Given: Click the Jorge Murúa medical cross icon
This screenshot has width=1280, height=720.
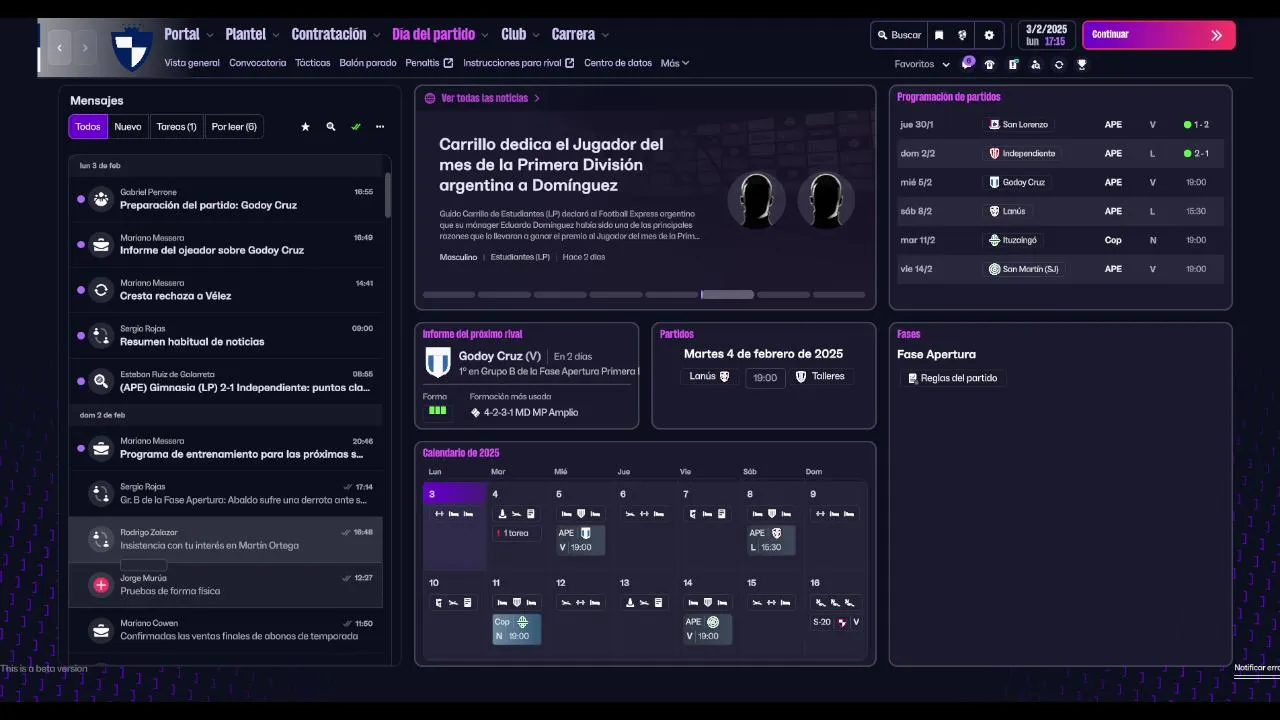Looking at the screenshot, I should pyautogui.click(x=101, y=585).
